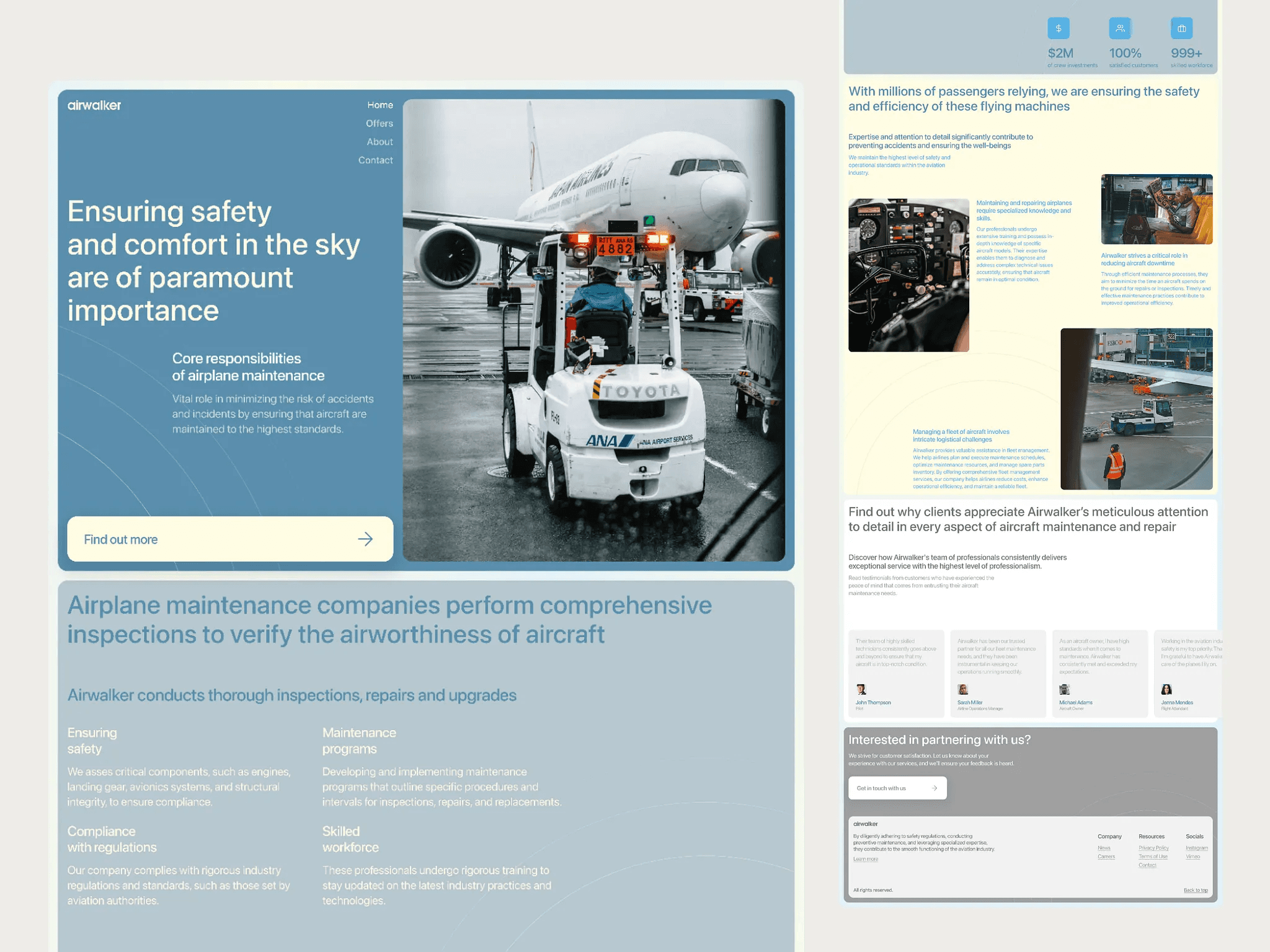Viewport: 1270px width, 952px height.
Task: Click the Back to top link
Action: click(x=1195, y=890)
